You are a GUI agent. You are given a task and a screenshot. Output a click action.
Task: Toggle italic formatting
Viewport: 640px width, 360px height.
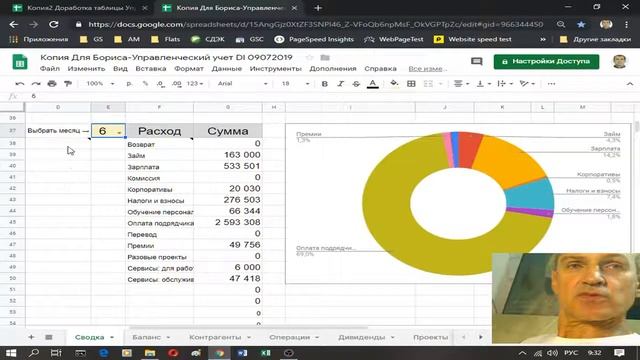tap(340, 84)
